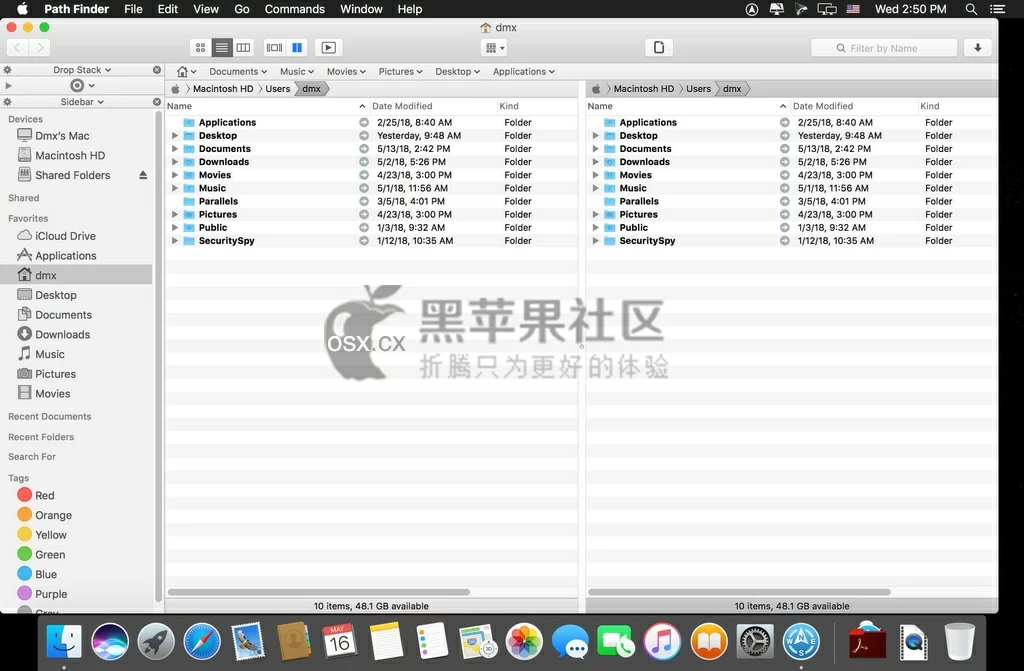Close the Sidebar panel
Viewport: 1024px width, 671px height.
tap(157, 102)
